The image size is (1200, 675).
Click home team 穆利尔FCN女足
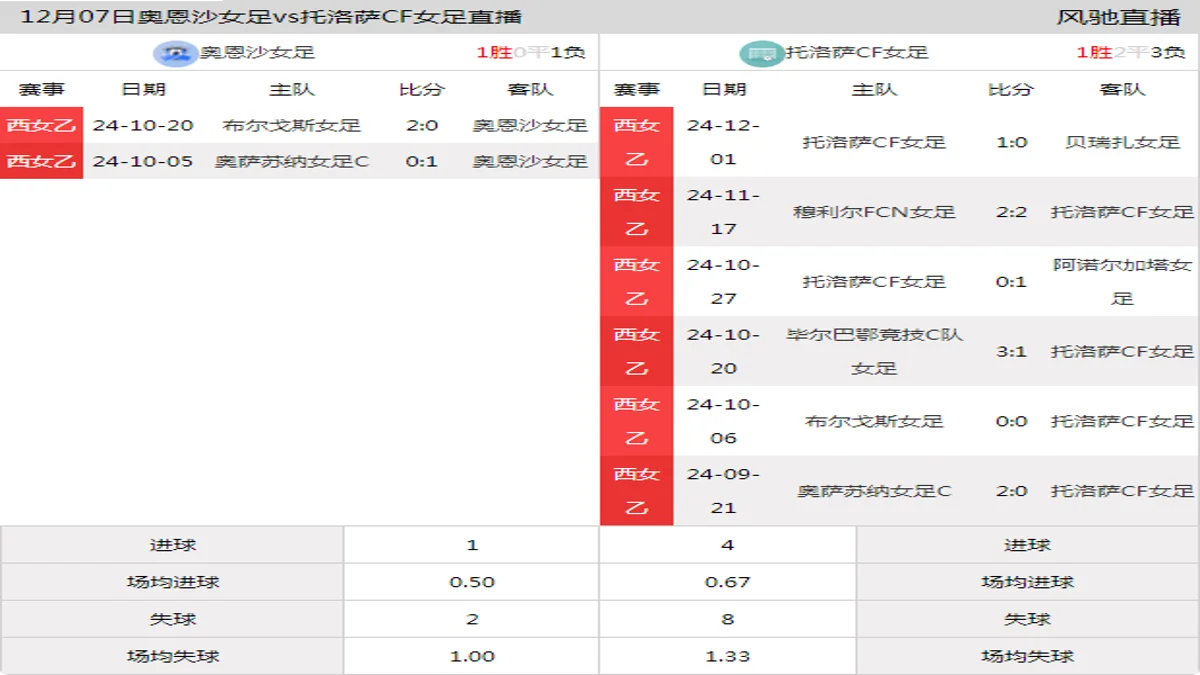[x=875, y=212]
